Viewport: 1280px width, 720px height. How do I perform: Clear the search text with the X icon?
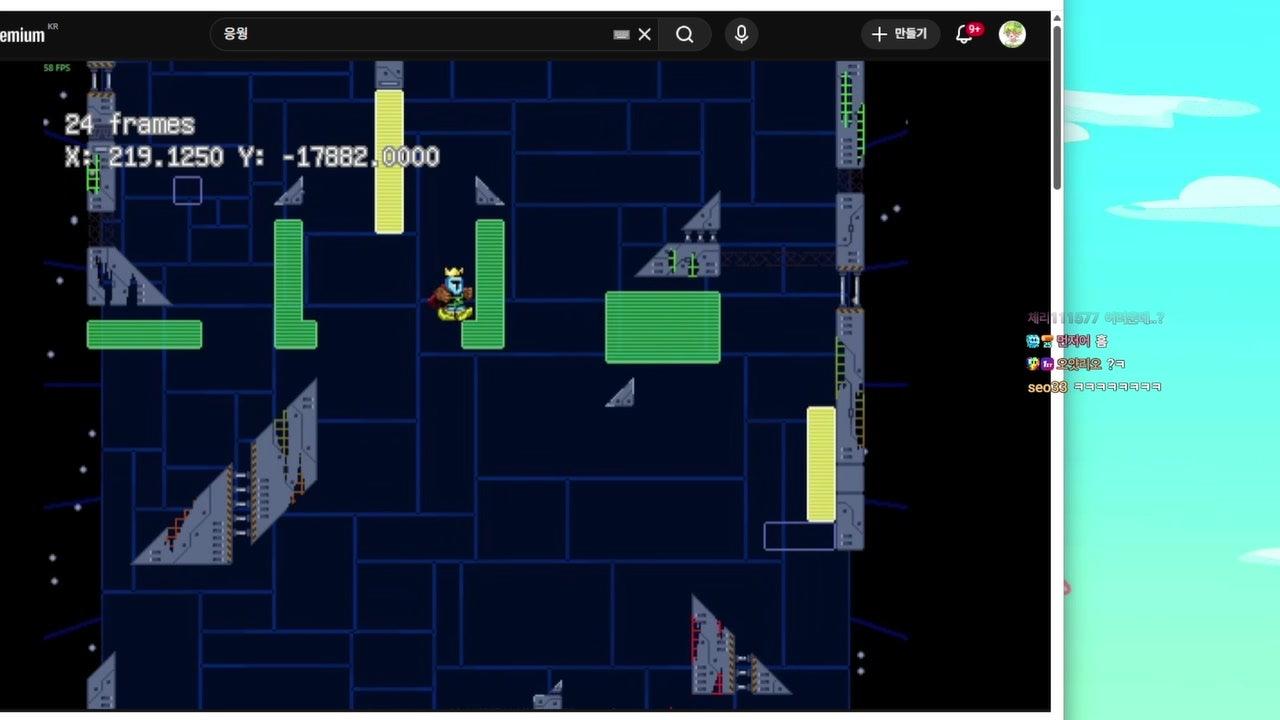[x=645, y=34]
